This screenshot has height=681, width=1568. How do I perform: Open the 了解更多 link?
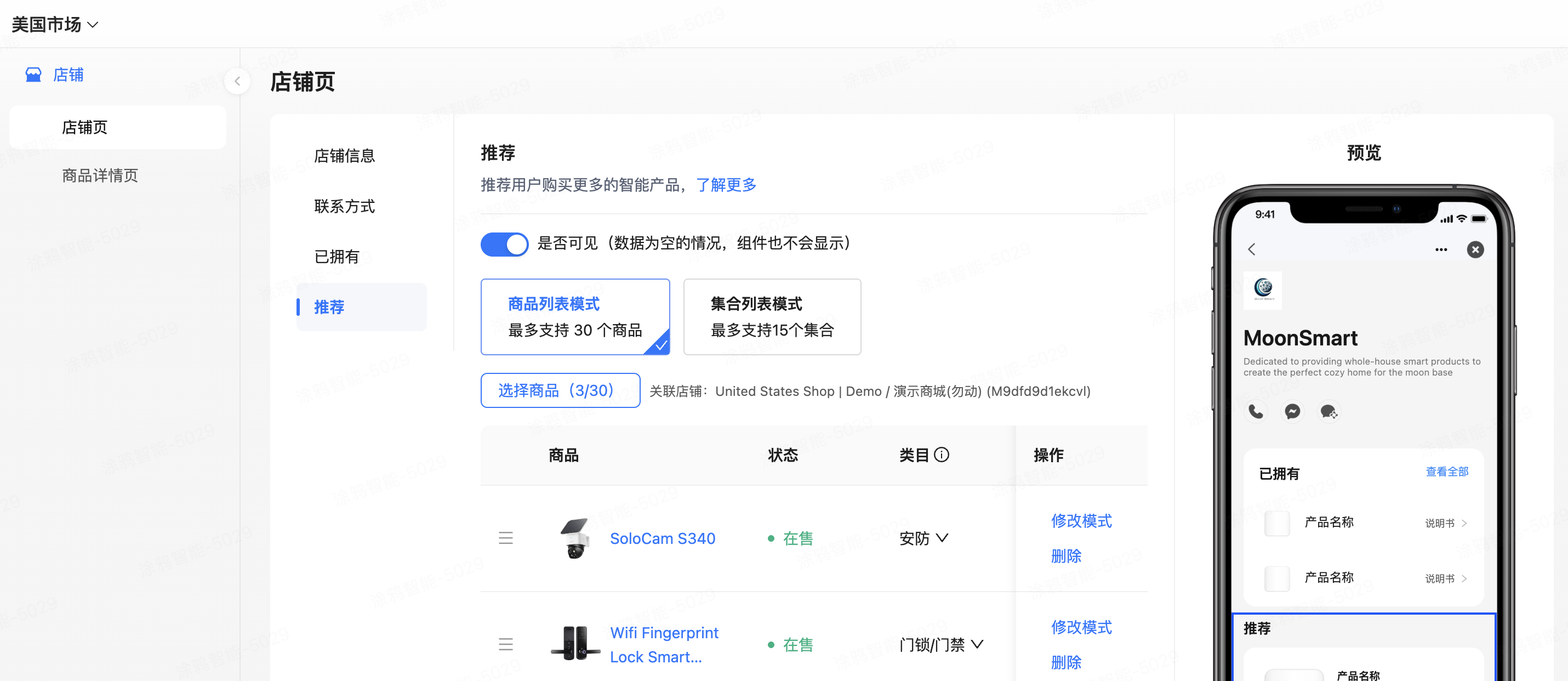(x=726, y=185)
